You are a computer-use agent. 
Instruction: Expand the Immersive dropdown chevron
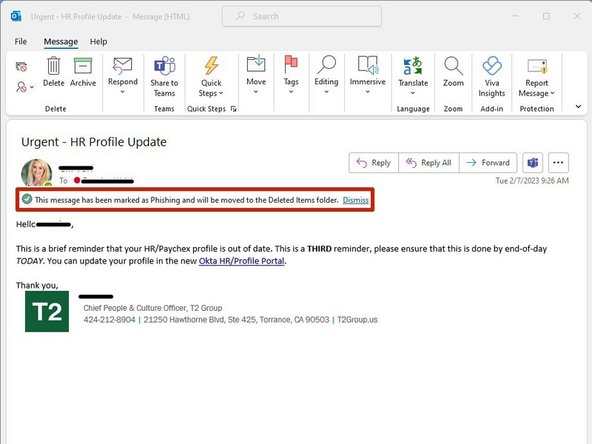click(367, 92)
